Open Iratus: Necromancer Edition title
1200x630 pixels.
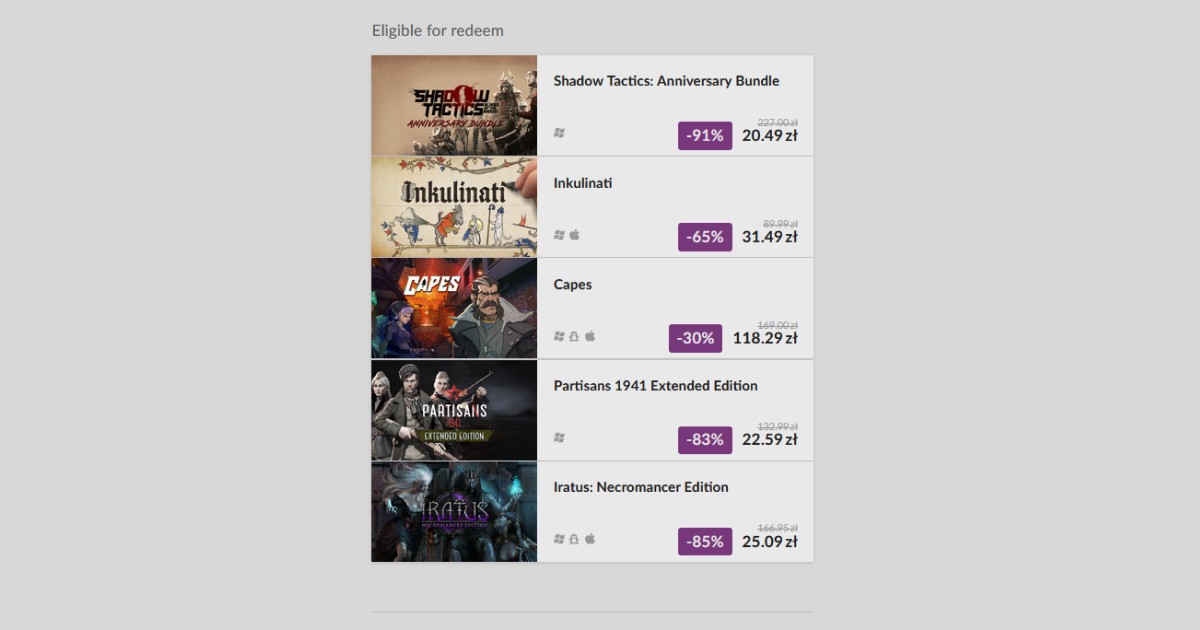click(x=641, y=487)
